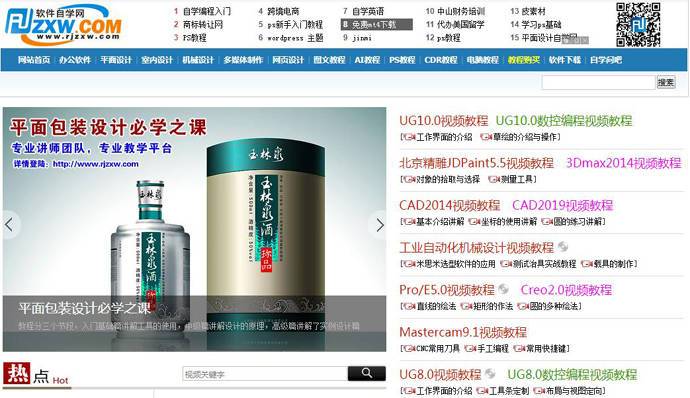Screen dimensions: 690x398
Task: Open 自学问吧 in the navigation bar
Action: pos(606,60)
